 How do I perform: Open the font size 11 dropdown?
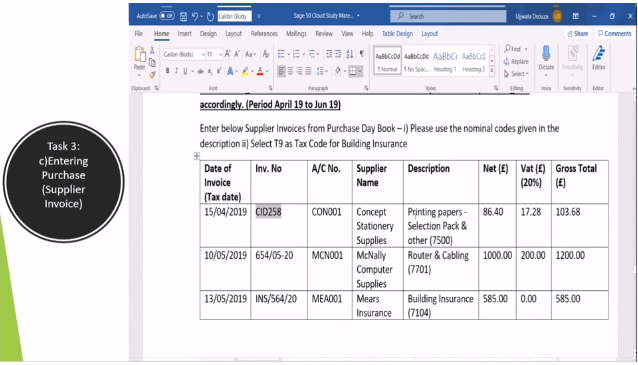point(221,54)
